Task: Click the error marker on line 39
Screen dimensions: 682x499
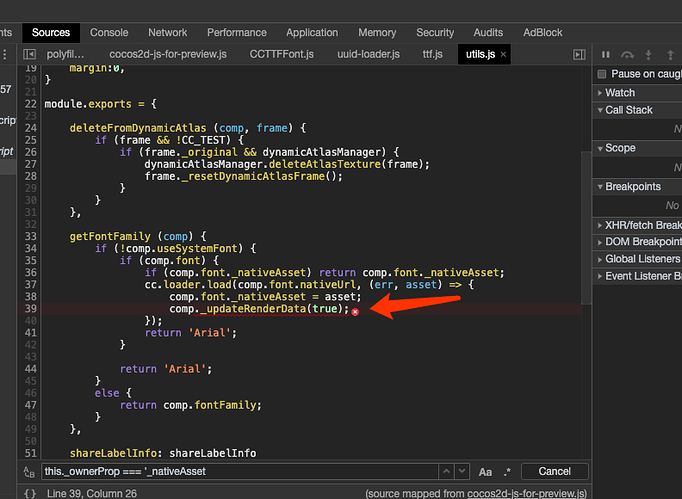Action: [x=355, y=312]
